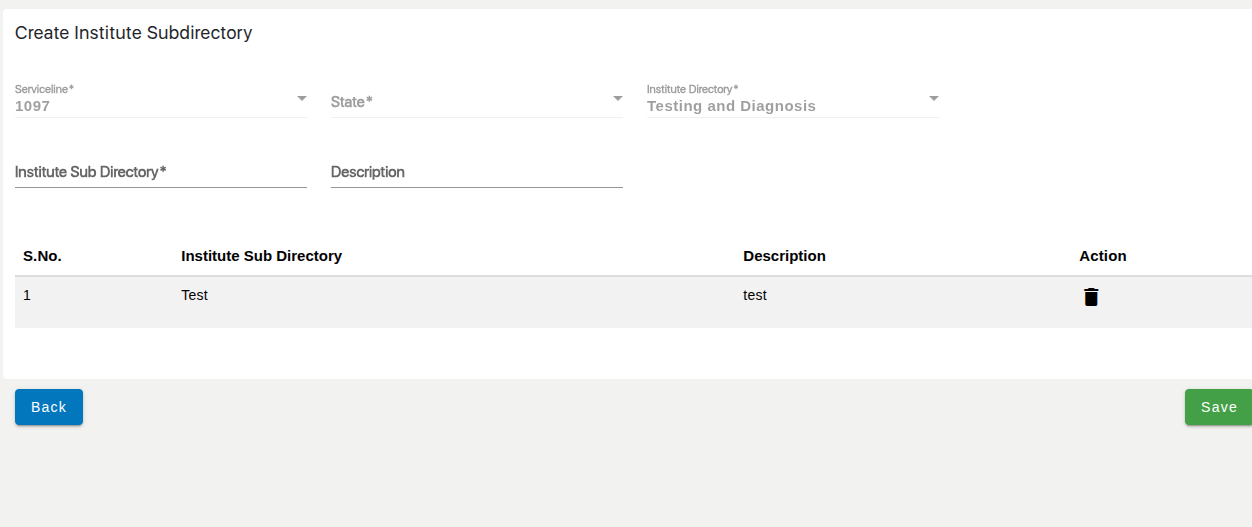This screenshot has height=527, width=1252.
Task: Select serial number 1 in the table
Action: [x=27, y=296]
